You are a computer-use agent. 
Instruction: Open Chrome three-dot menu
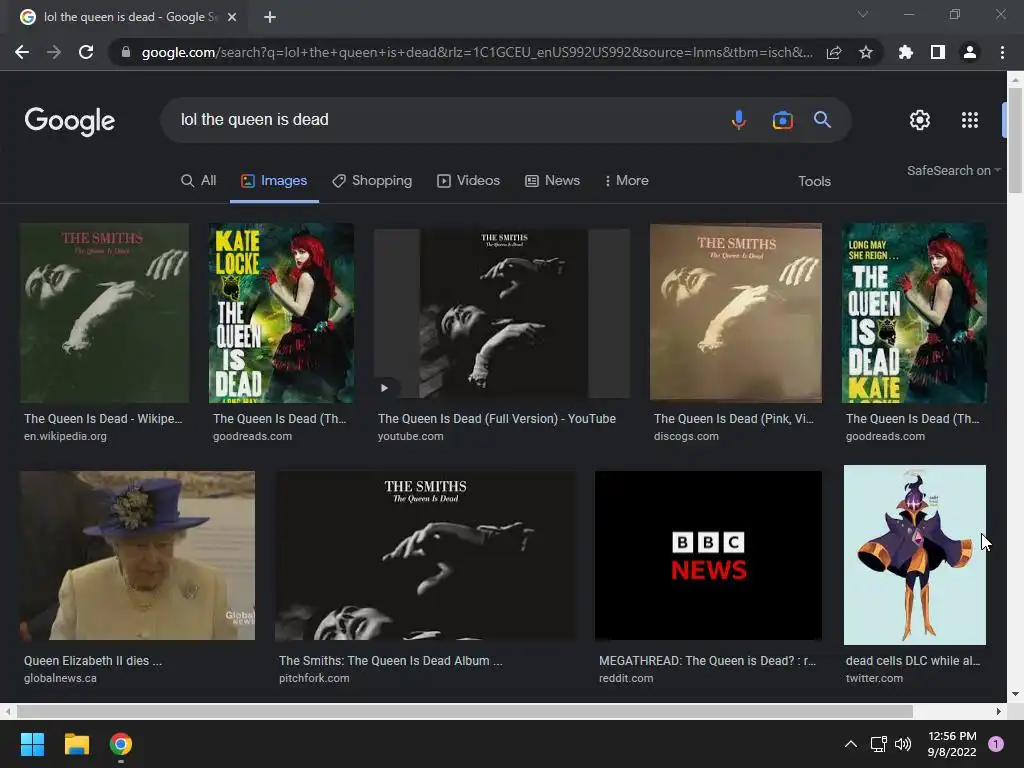pos(1002,52)
